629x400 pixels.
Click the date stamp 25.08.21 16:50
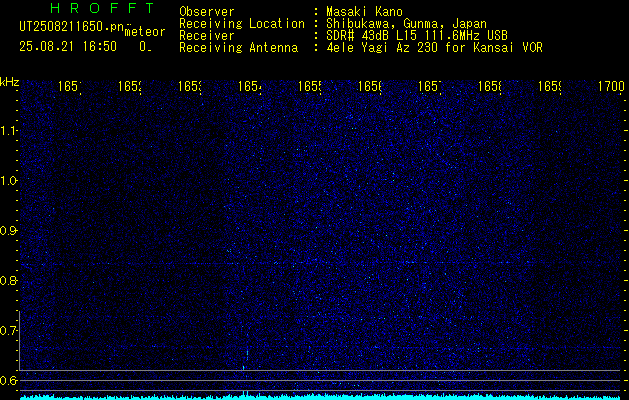tap(68, 47)
